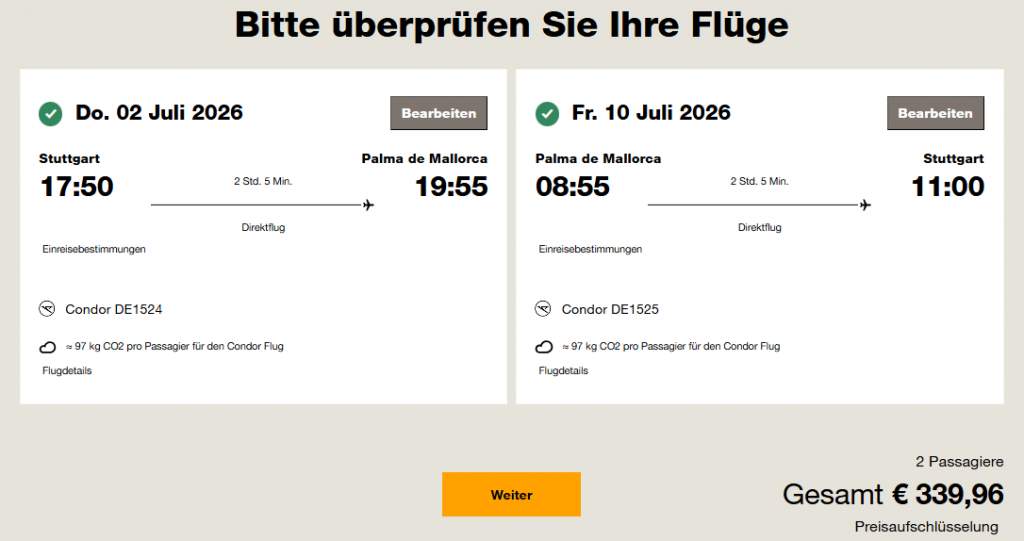Click green checkmark next to 10 Juli 2026
This screenshot has width=1024, height=541.
tap(547, 113)
